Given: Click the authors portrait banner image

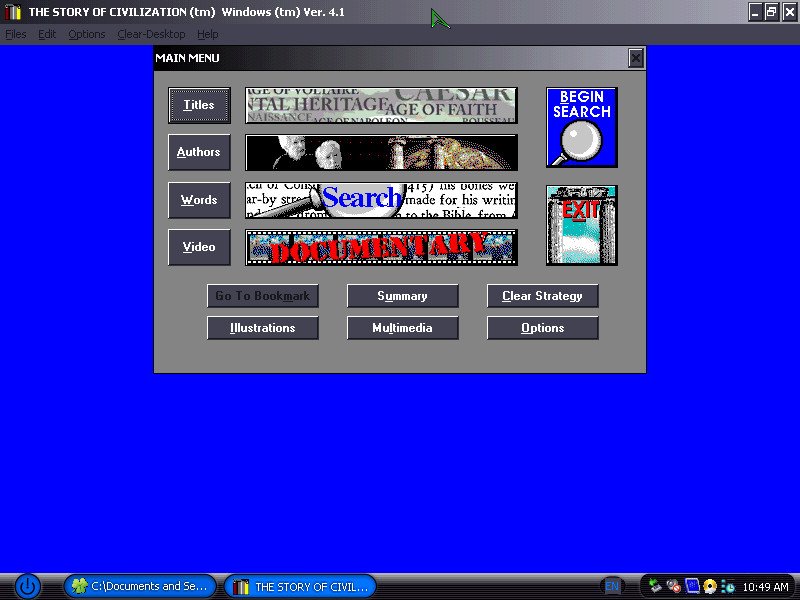Looking at the screenshot, I should (x=381, y=152).
